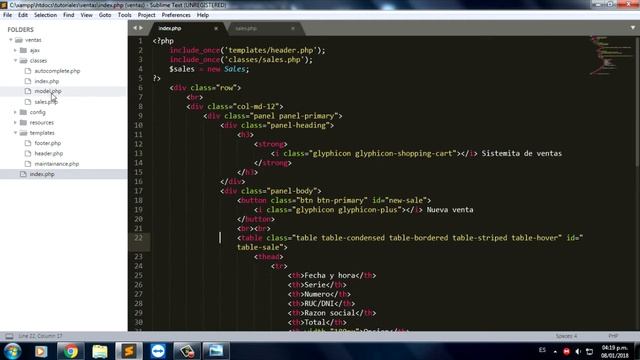
Task: Open TeamViewer from taskbar
Action: point(158,351)
